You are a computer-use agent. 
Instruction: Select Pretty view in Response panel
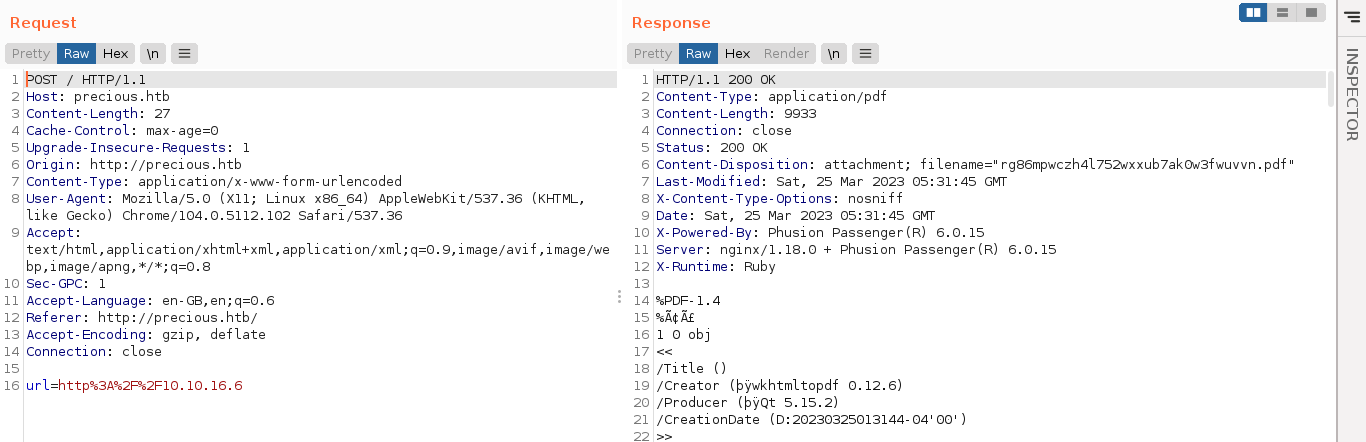tap(653, 54)
